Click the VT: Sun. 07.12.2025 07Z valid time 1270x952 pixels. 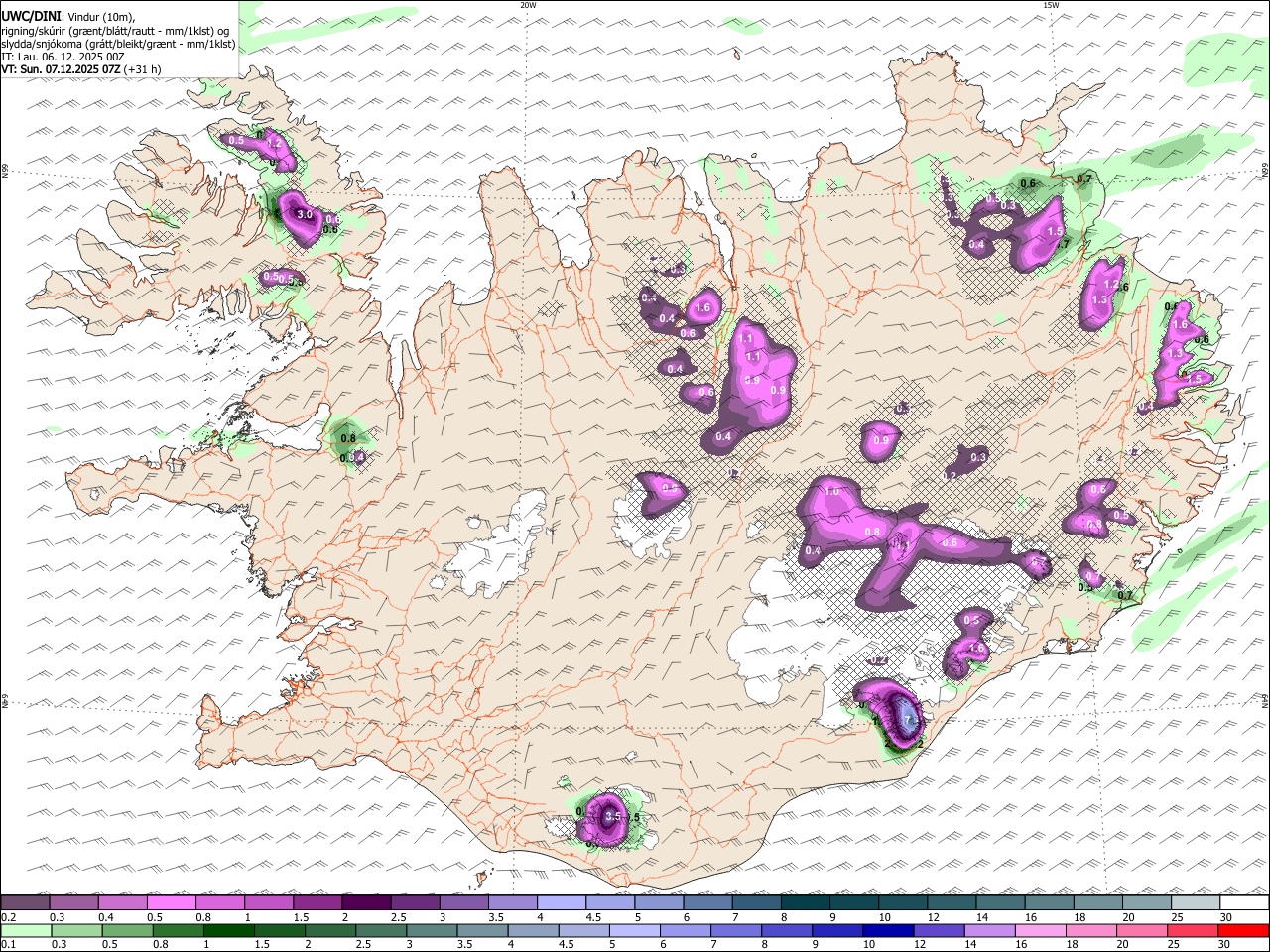[x=62, y=69]
